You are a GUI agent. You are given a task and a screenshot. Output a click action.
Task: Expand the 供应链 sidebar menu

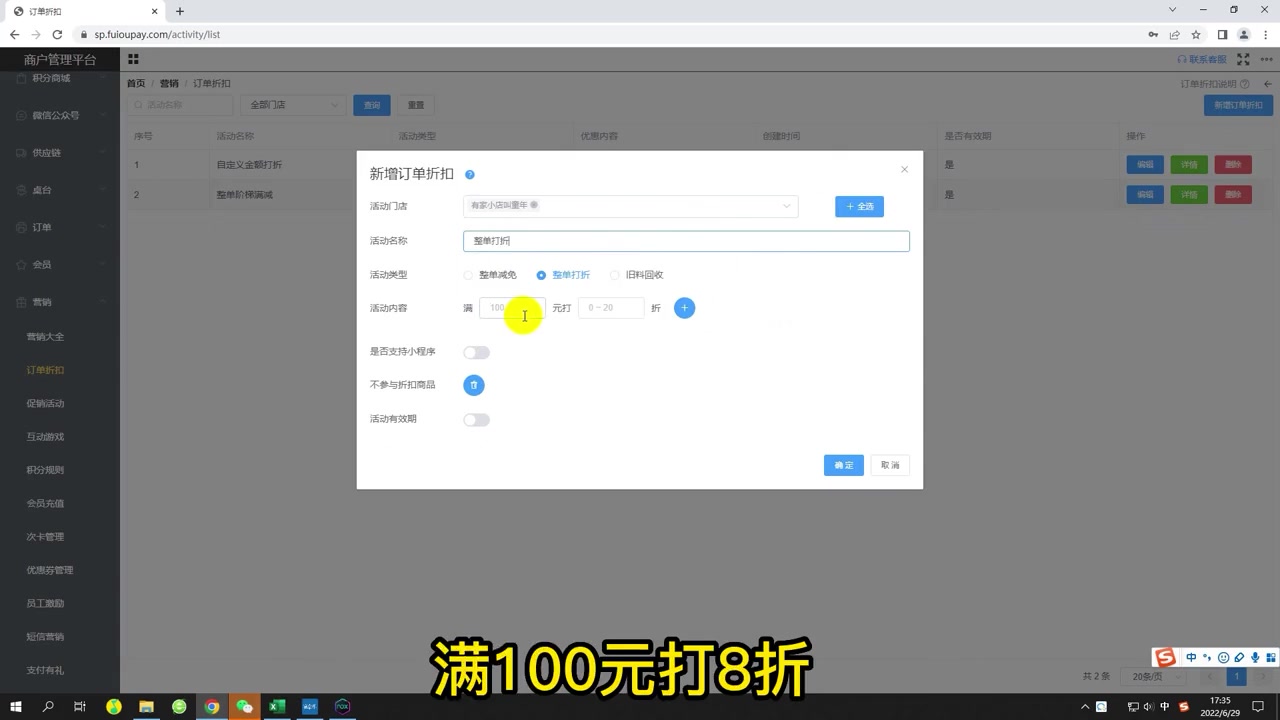click(x=60, y=153)
